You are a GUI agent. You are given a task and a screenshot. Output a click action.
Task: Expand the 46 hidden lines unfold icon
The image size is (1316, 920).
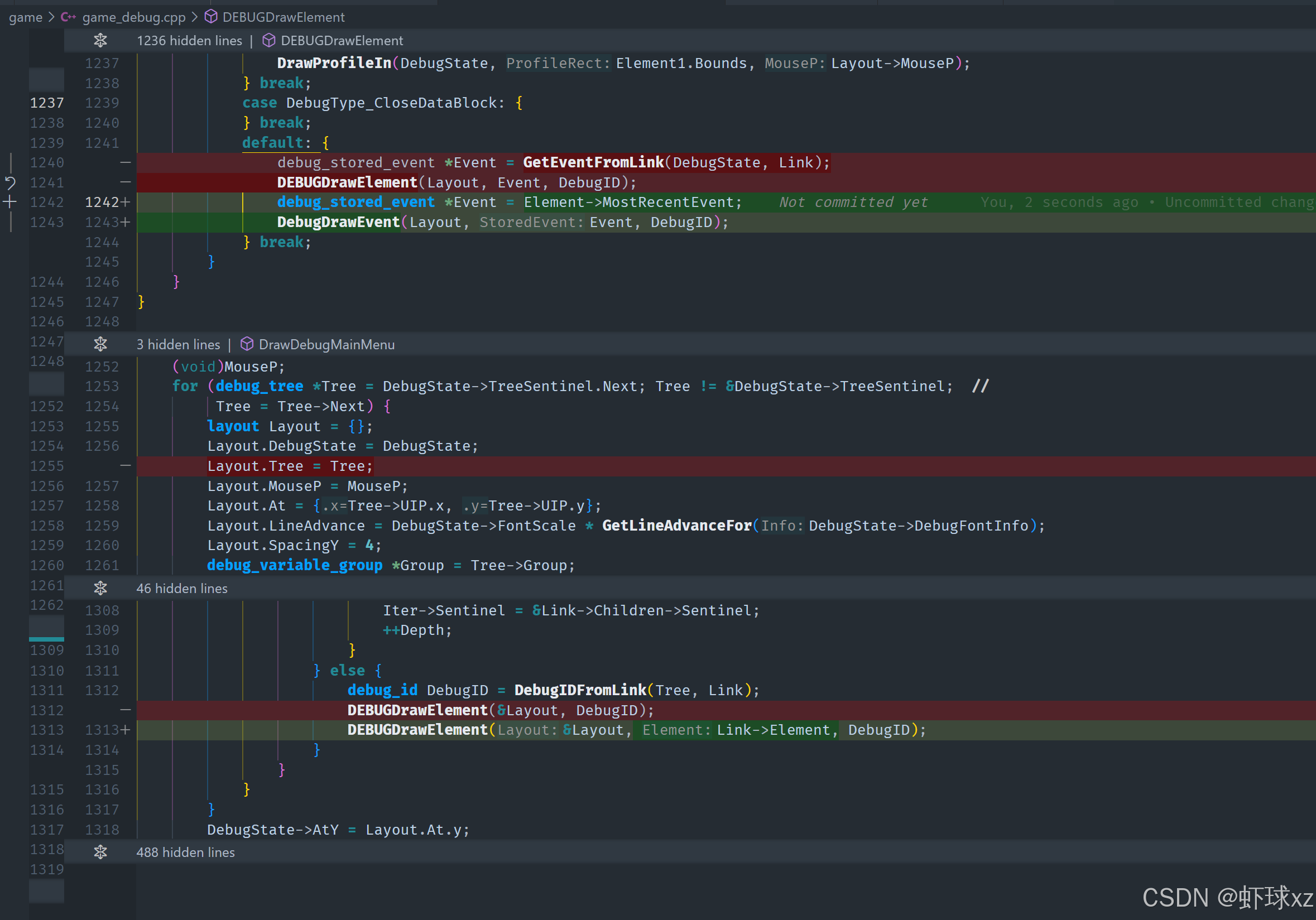pos(100,588)
